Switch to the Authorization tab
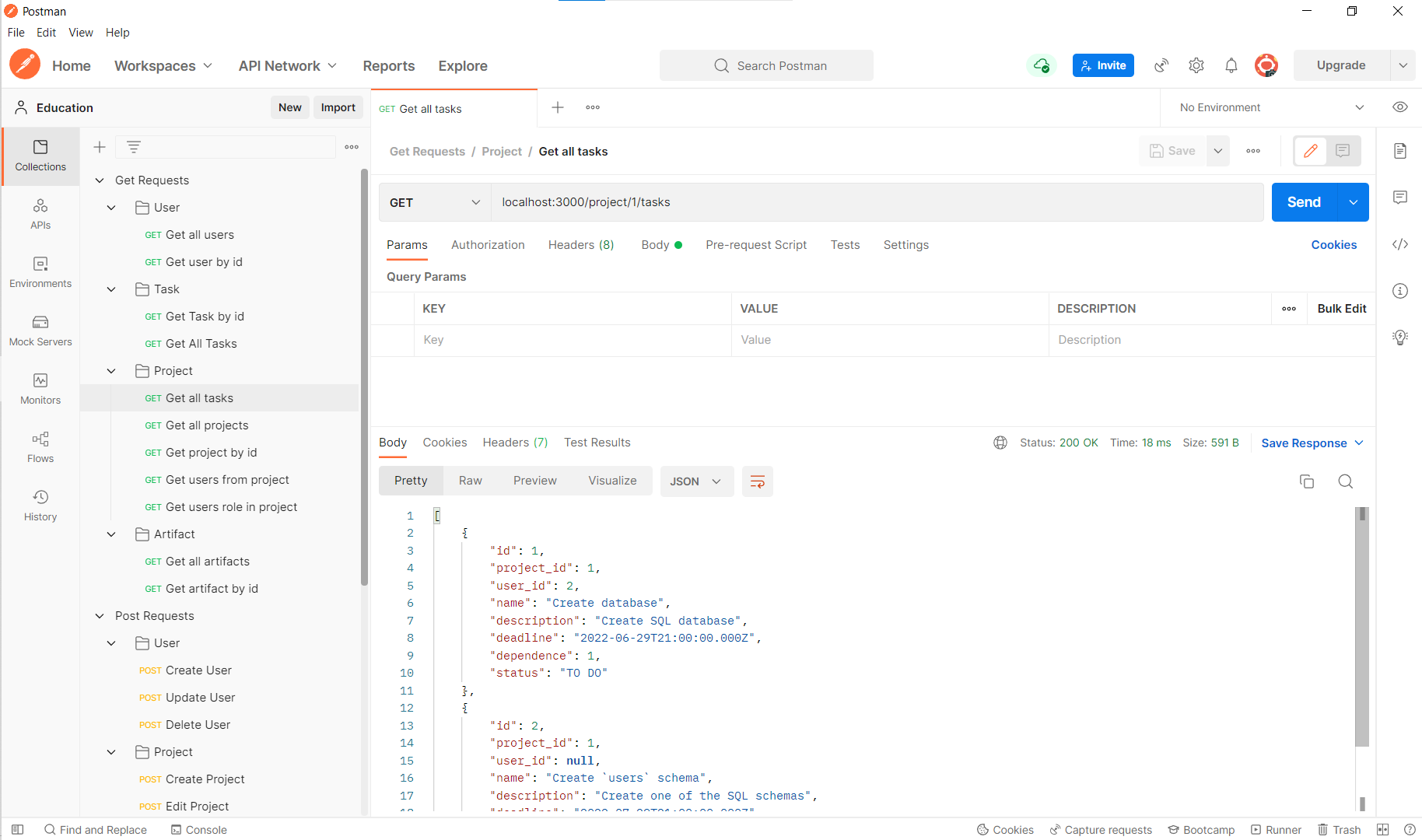The height and width of the screenshot is (840, 1422). pyautogui.click(x=488, y=245)
